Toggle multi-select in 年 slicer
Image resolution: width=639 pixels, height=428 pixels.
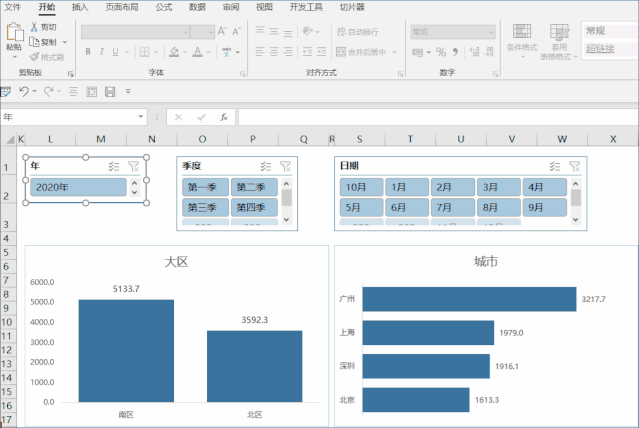114,166
